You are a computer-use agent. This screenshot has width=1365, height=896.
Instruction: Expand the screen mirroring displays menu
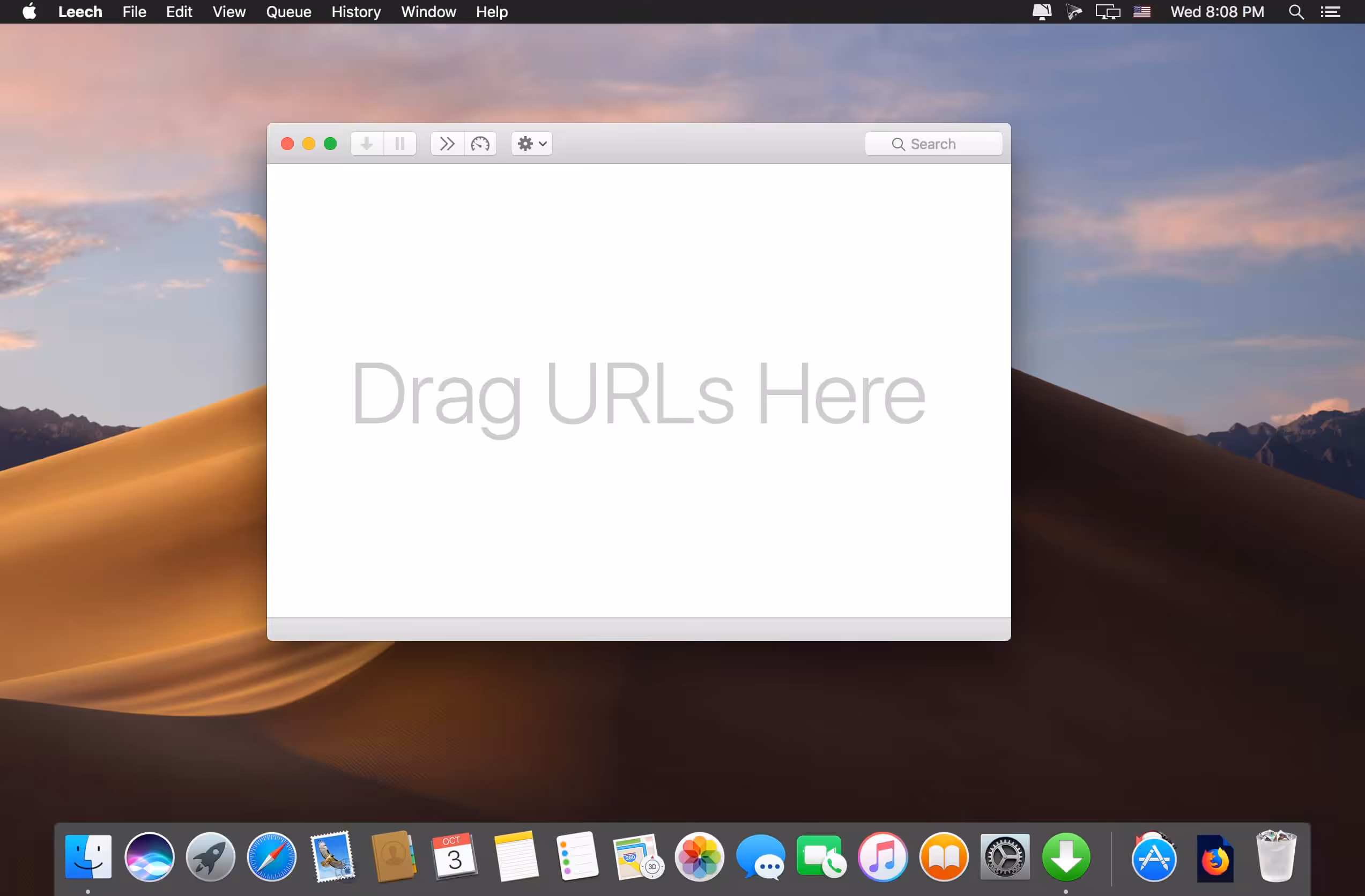[1108, 11]
